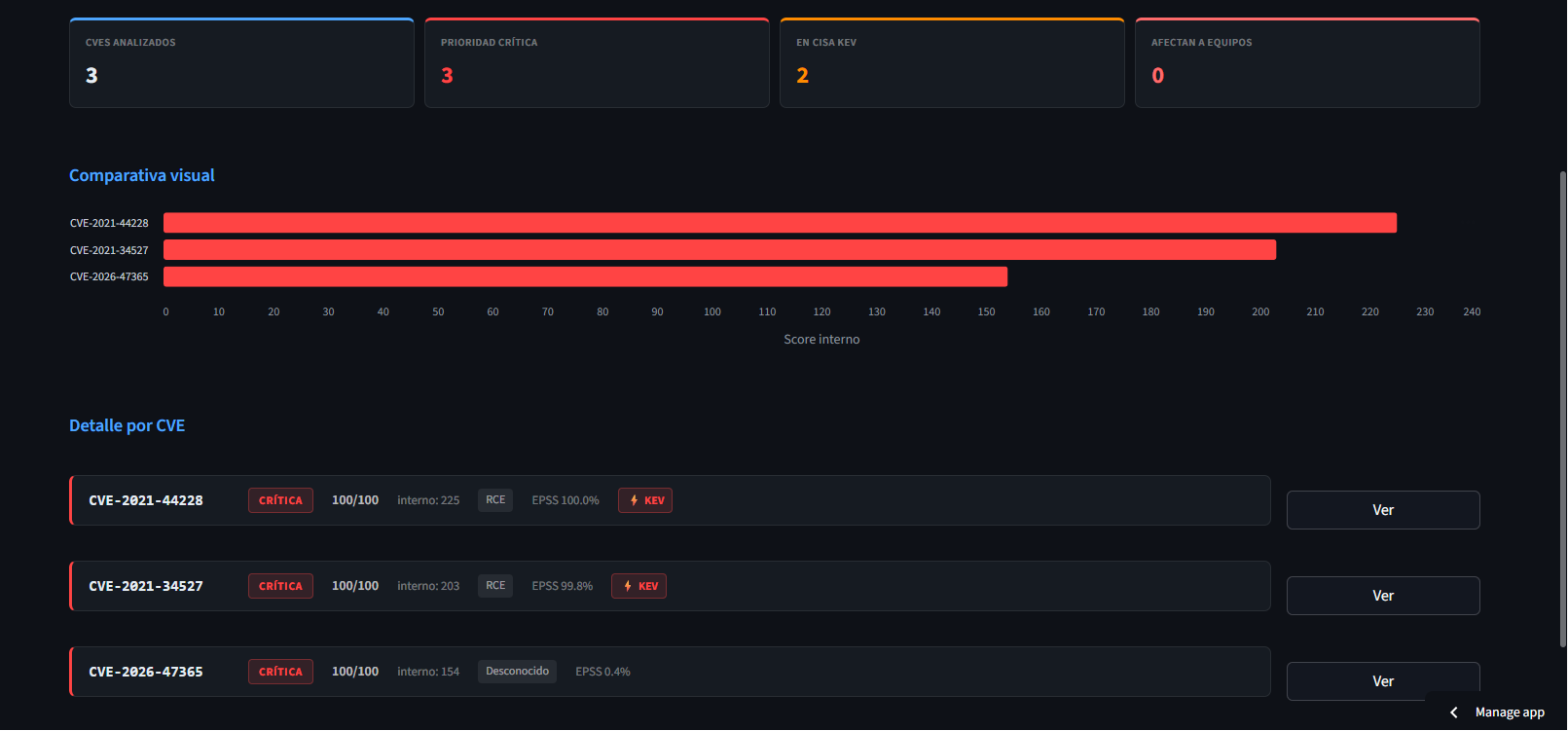Select the CVE-2021-44228 chart bar
This screenshot has height=731, width=1568.
click(780, 223)
